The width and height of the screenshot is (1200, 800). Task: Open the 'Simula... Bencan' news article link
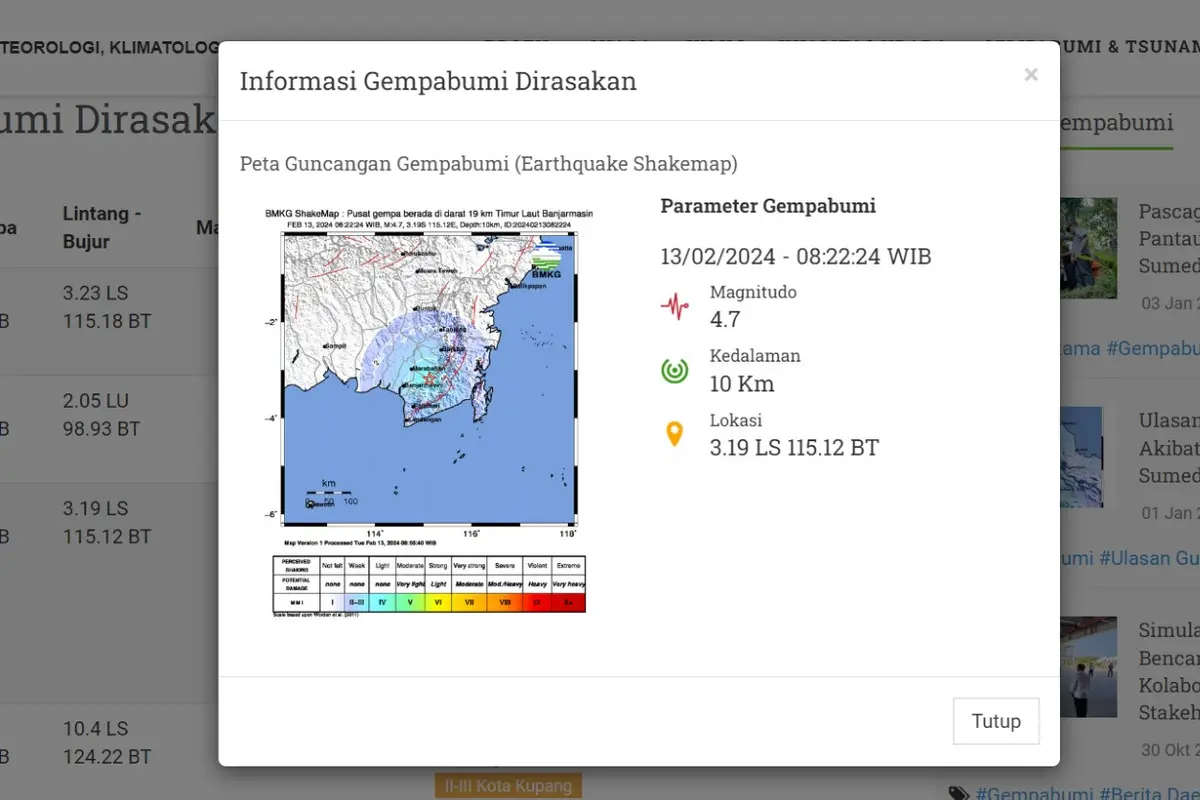pyautogui.click(x=1169, y=671)
